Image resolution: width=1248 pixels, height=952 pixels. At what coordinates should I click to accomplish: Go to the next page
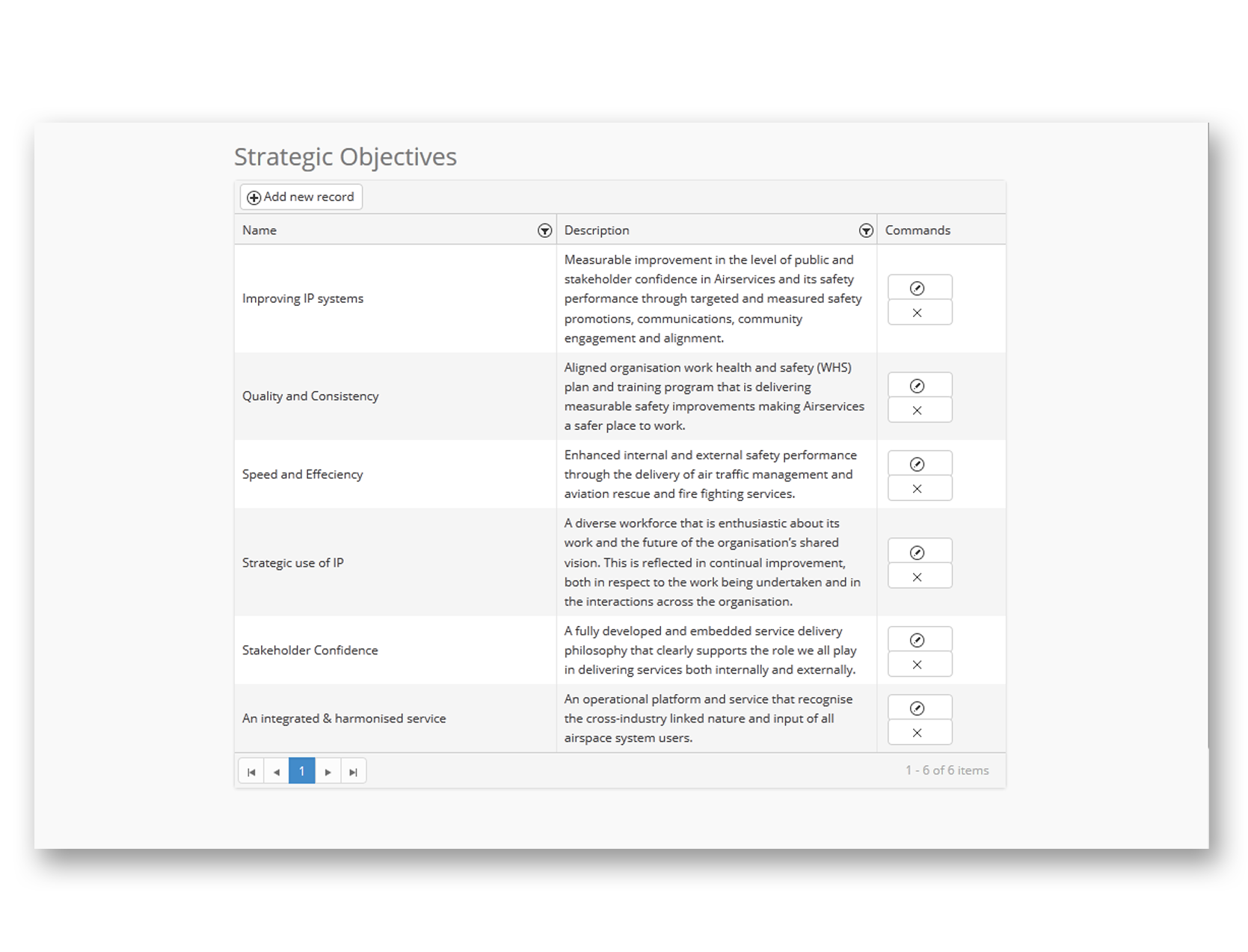coord(328,772)
